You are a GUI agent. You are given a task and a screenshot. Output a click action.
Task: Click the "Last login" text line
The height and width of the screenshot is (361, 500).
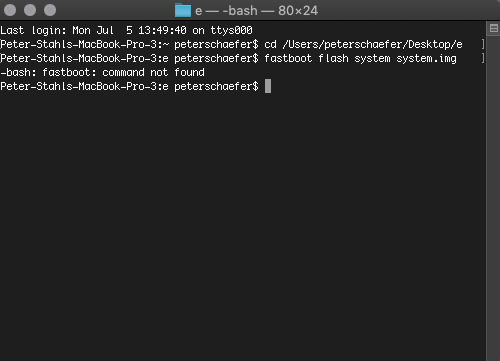pos(126,30)
